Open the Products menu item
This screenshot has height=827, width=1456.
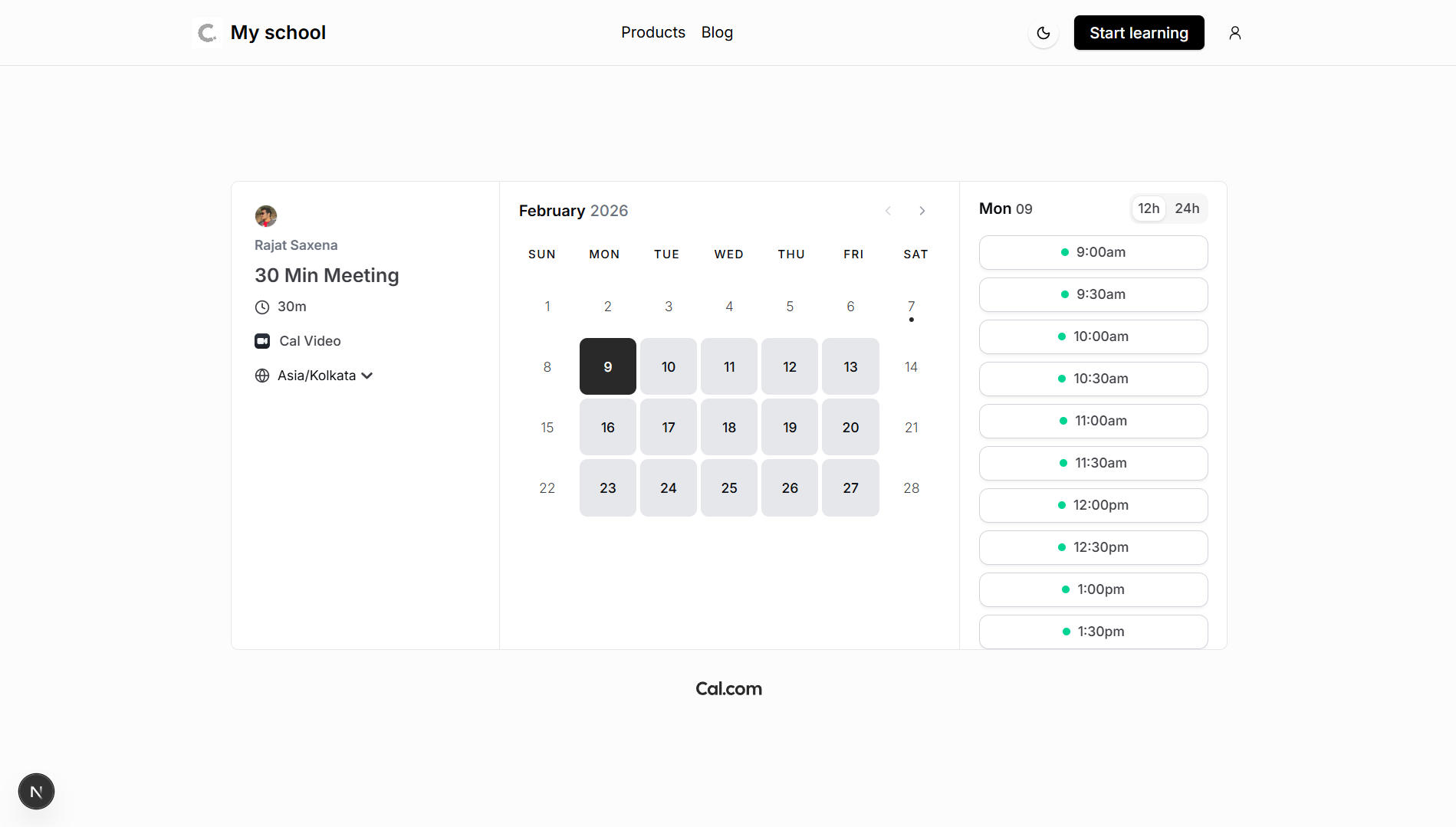[652, 32]
